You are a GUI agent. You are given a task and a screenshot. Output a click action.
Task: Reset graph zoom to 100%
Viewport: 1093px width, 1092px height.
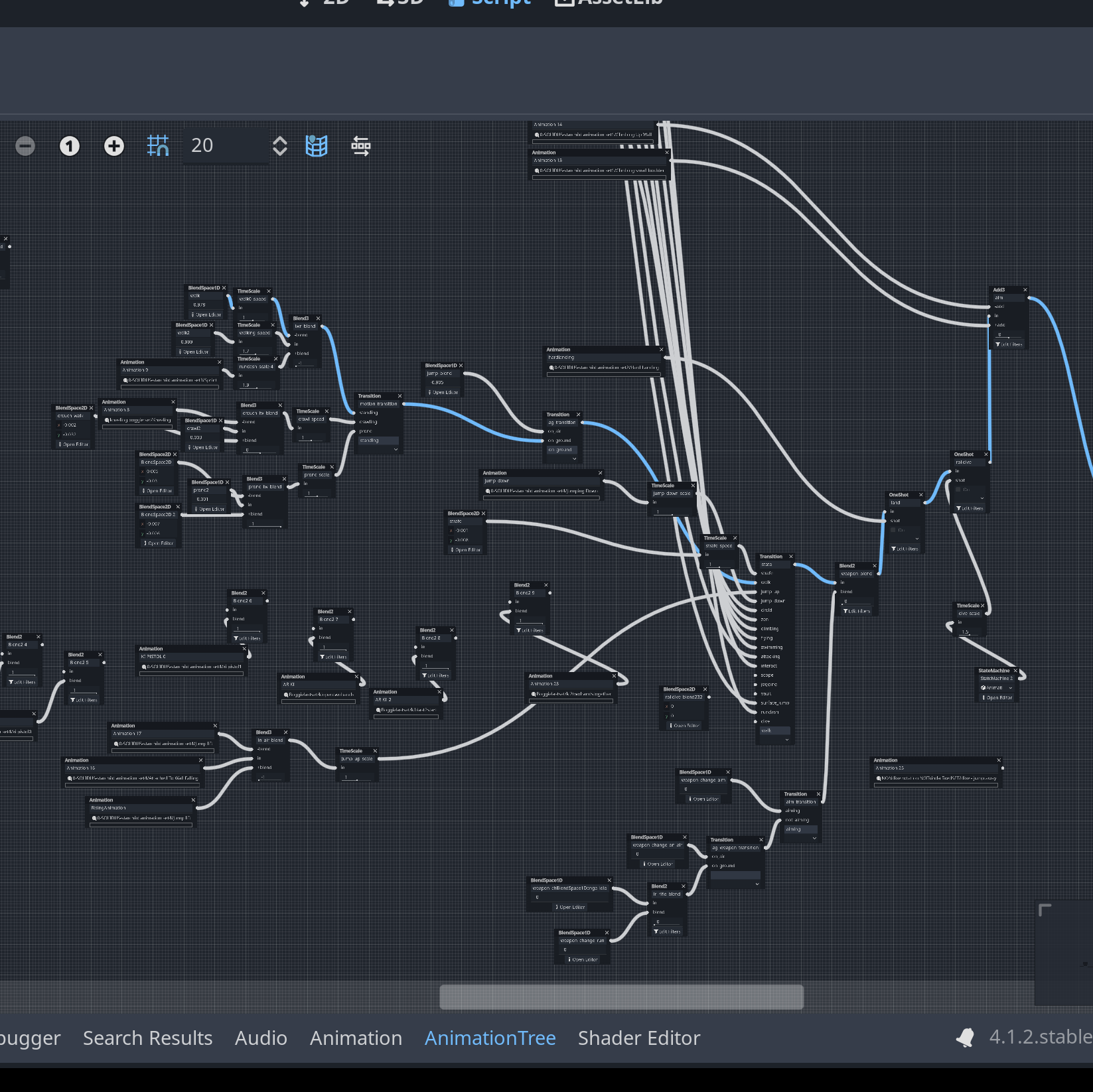click(70, 146)
